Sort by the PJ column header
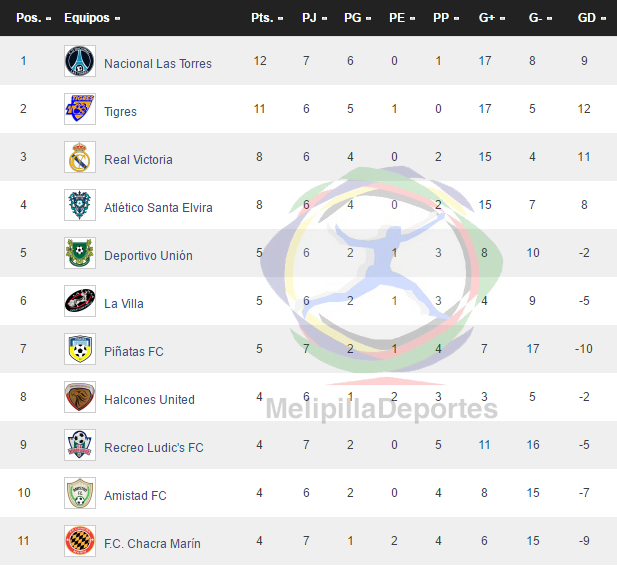This screenshot has height=567, width=617. point(314,18)
